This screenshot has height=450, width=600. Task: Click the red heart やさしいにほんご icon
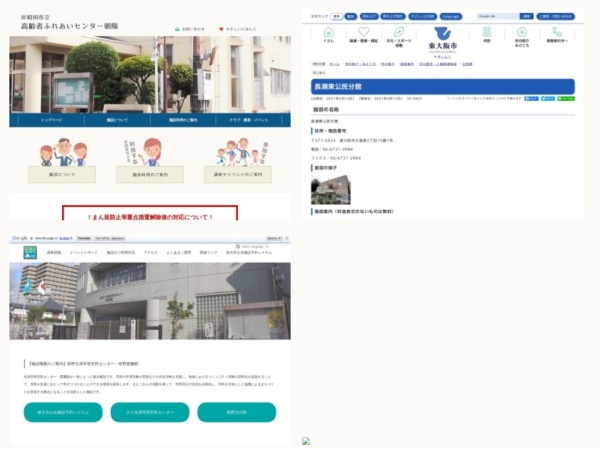coord(221,29)
